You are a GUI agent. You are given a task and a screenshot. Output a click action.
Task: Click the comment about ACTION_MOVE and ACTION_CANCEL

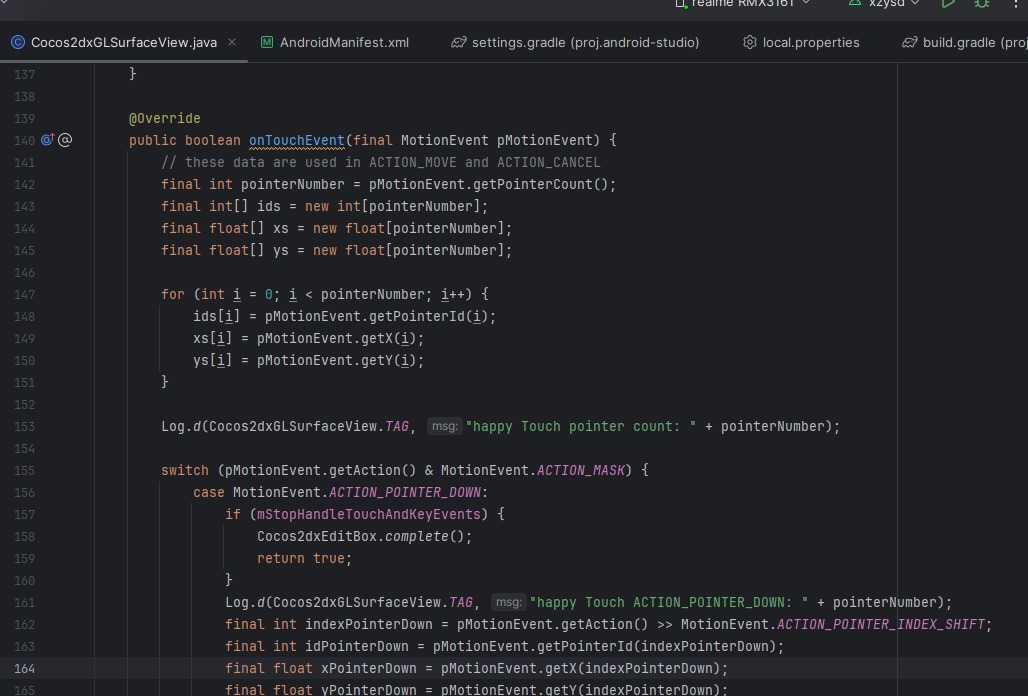coord(380,163)
